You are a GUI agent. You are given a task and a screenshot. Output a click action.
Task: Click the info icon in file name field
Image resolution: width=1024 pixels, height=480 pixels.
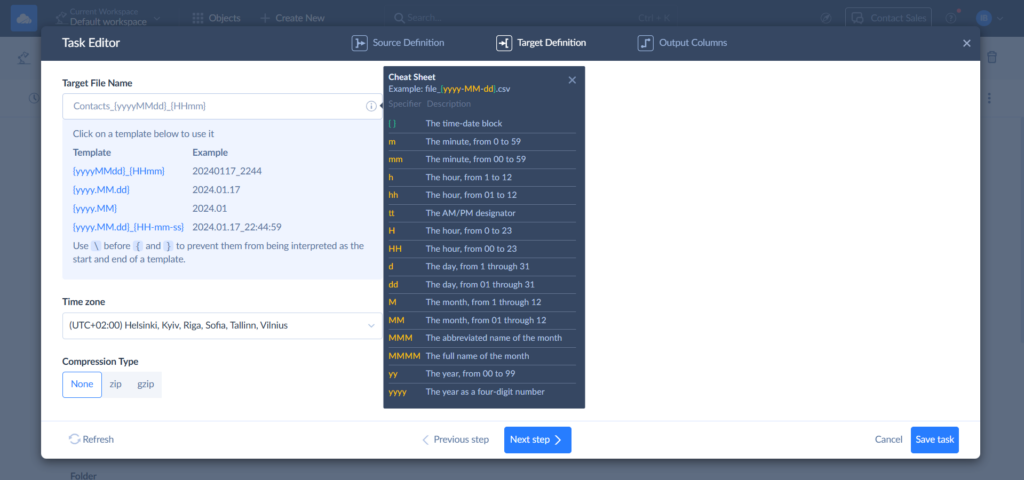tap(371, 106)
